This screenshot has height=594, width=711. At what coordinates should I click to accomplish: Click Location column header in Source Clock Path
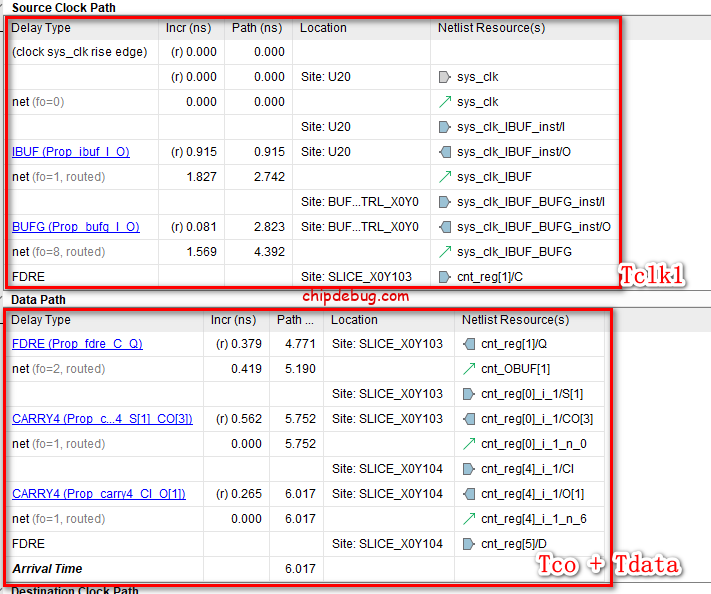pos(323,28)
